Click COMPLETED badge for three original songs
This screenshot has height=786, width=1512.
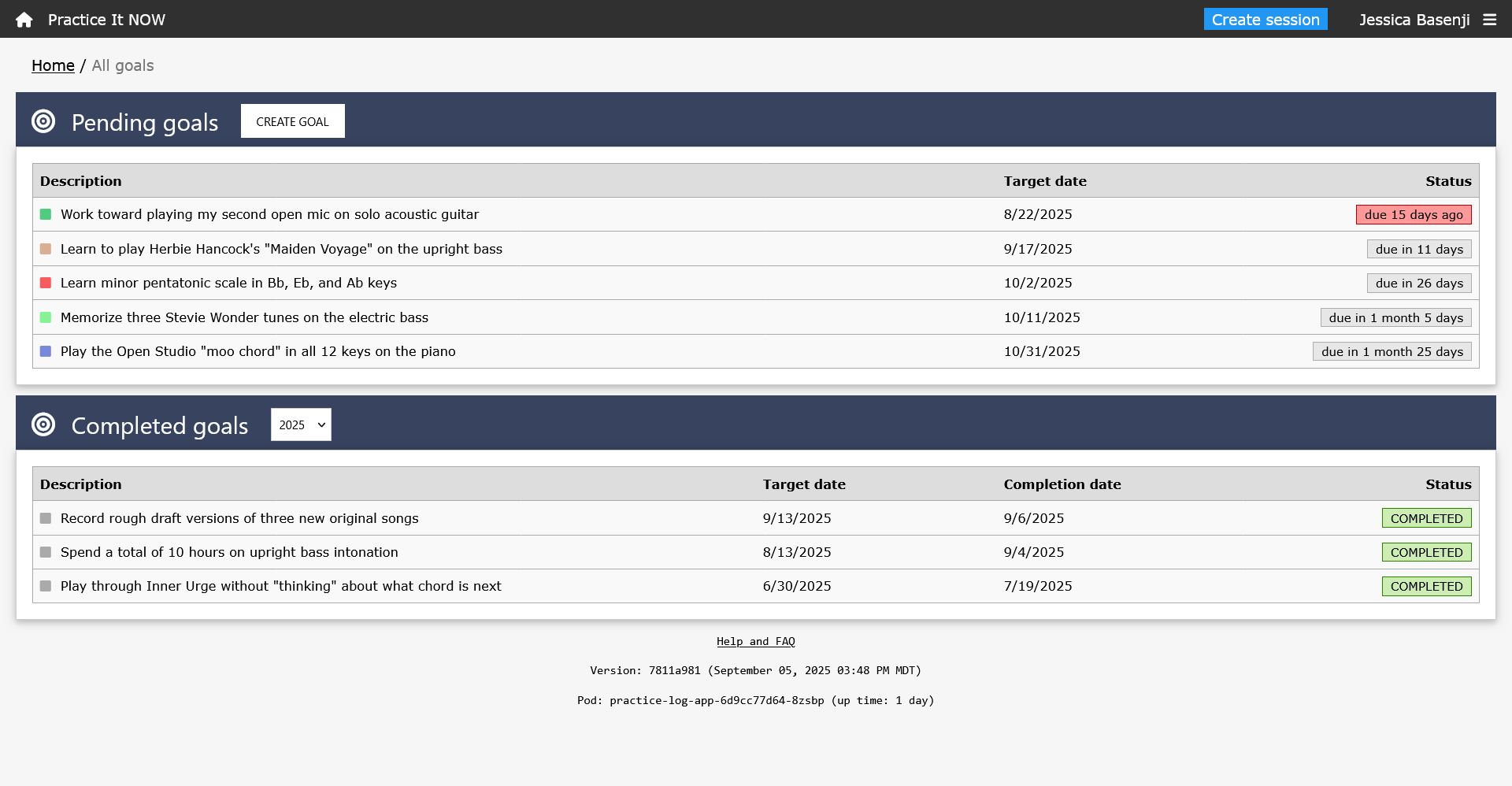pyautogui.click(x=1426, y=518)
